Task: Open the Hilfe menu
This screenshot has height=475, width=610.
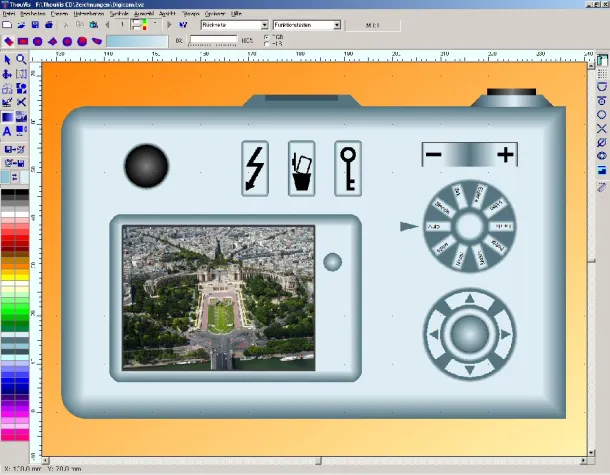Action: coord(236,15)
